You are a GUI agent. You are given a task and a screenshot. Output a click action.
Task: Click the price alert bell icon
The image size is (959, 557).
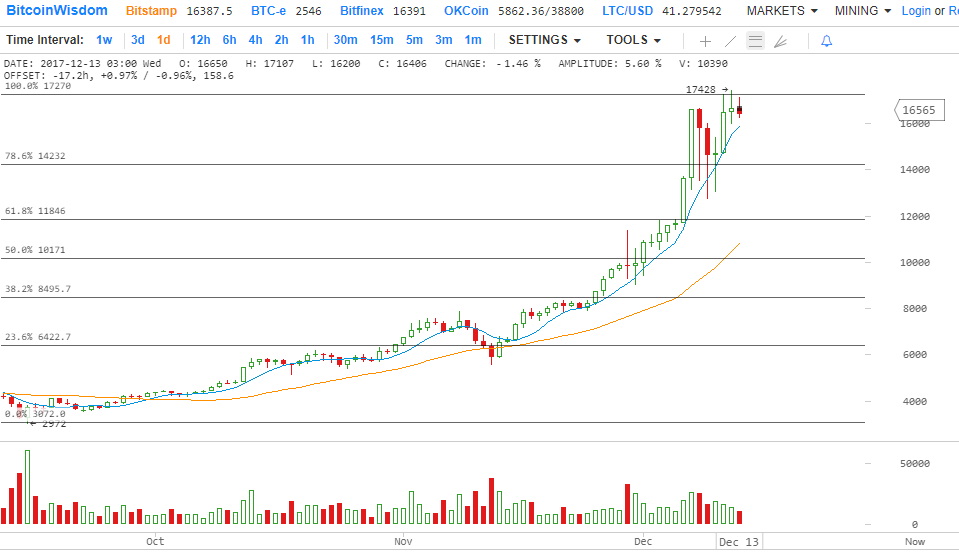826,41
